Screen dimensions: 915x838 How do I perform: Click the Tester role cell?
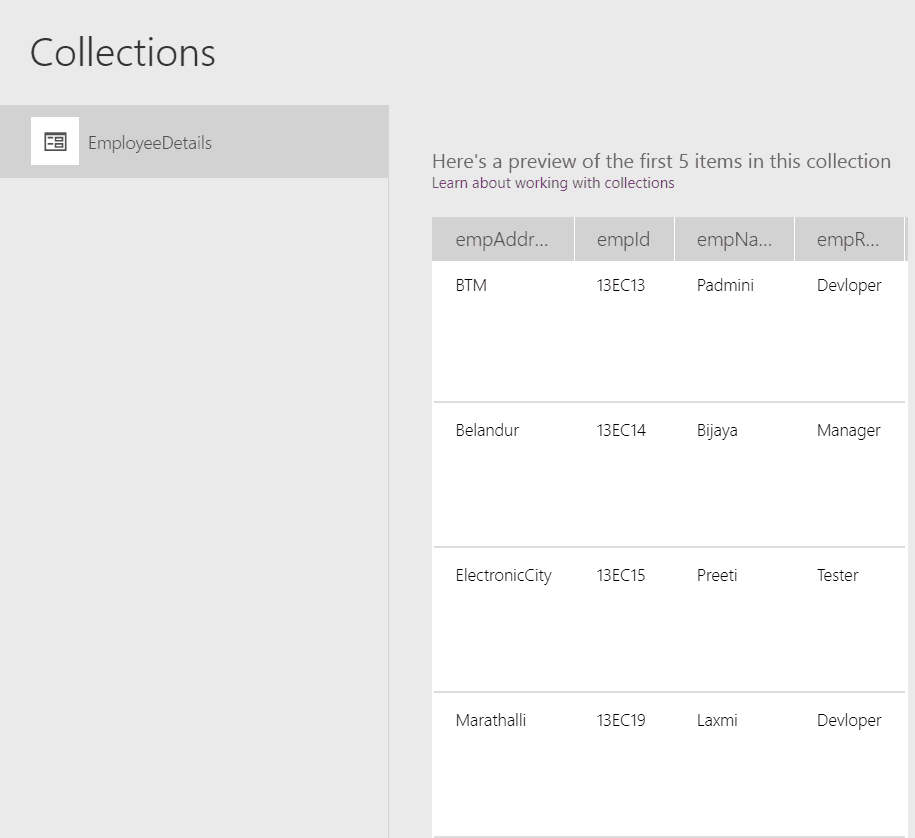click(x=837, y=575)
